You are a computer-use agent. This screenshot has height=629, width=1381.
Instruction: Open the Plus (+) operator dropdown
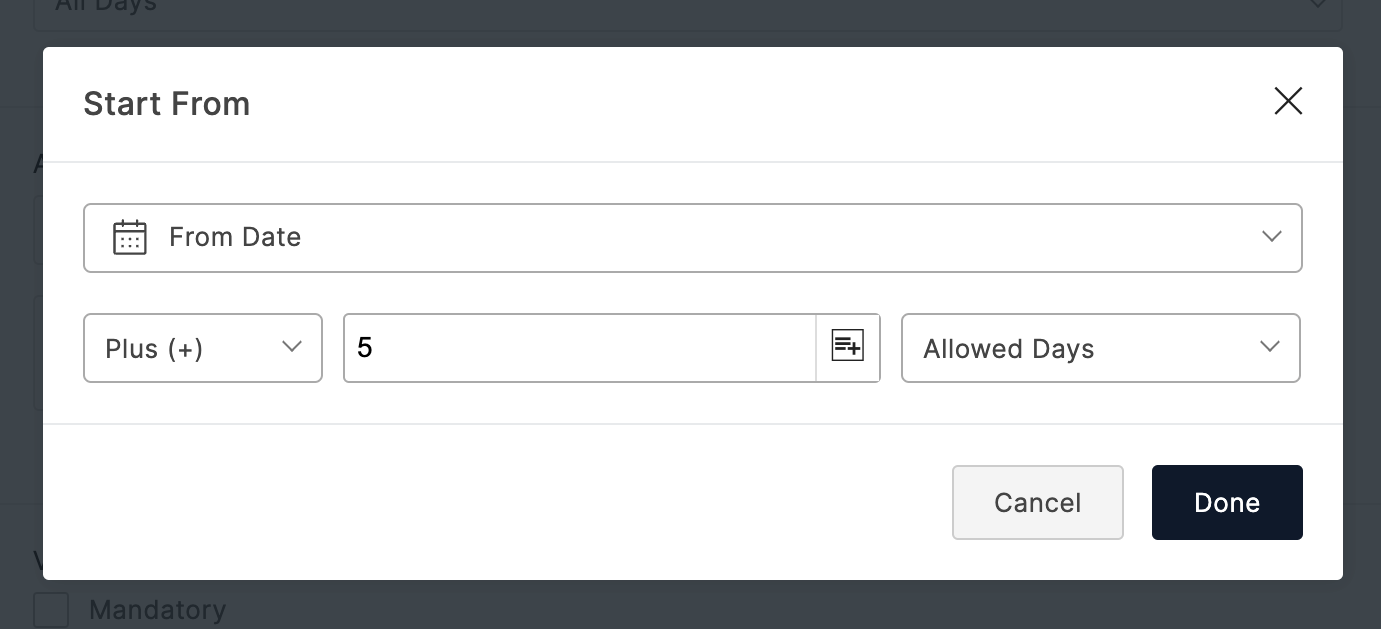tap(203, 348)
